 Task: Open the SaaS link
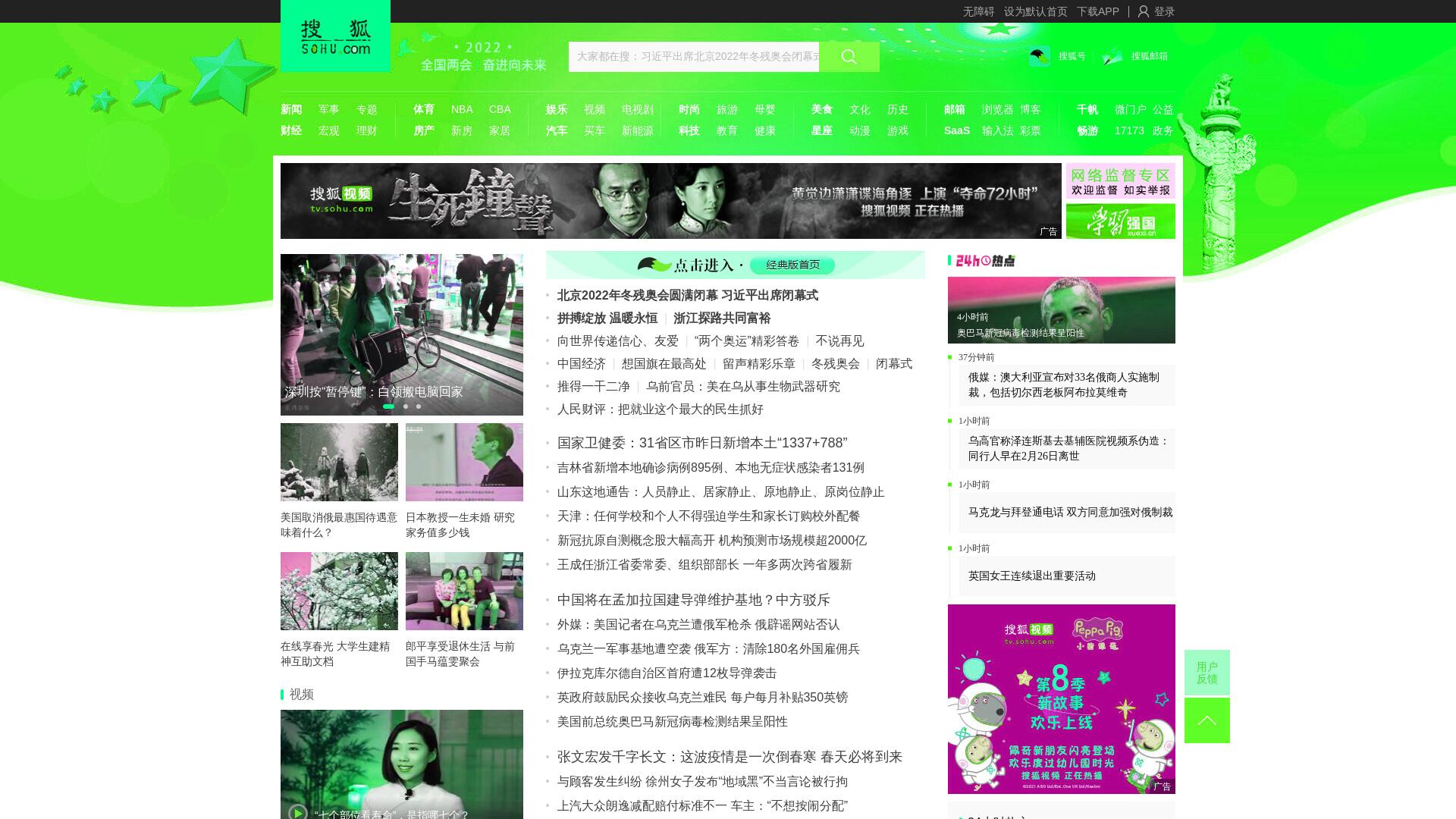pyautogui.click(x=957, y=130)
